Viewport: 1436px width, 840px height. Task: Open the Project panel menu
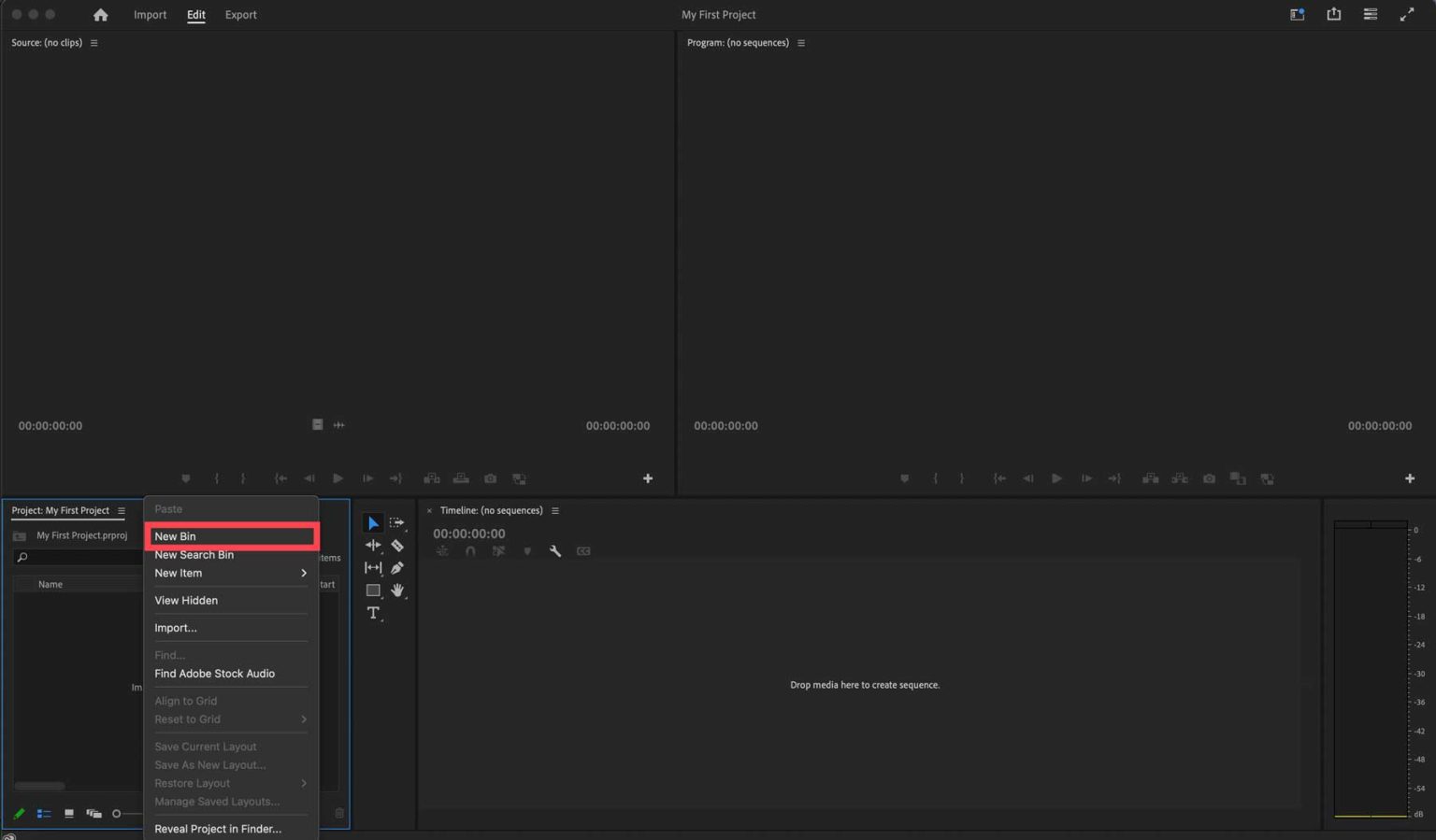click(122, 510)
